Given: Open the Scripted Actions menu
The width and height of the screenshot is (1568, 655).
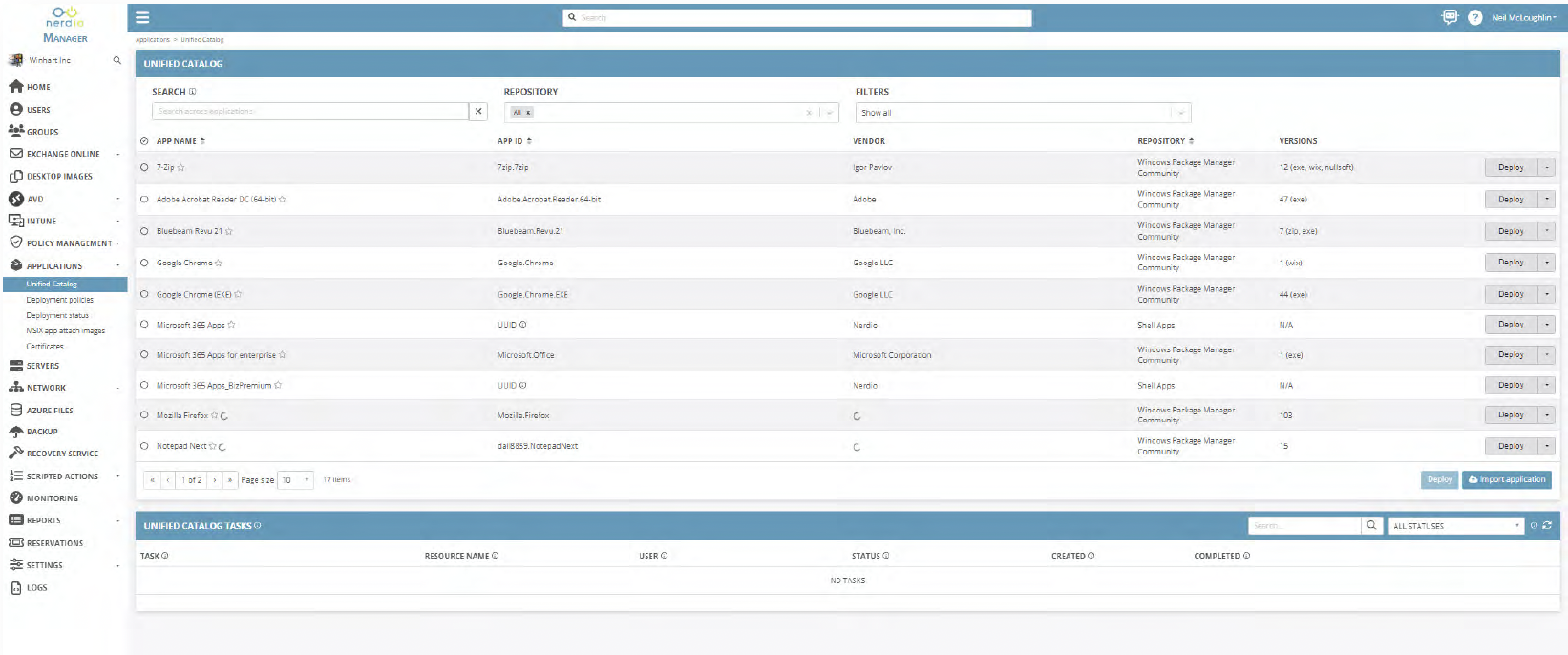Looking at the screenshot, I should (x=62, y=475).
